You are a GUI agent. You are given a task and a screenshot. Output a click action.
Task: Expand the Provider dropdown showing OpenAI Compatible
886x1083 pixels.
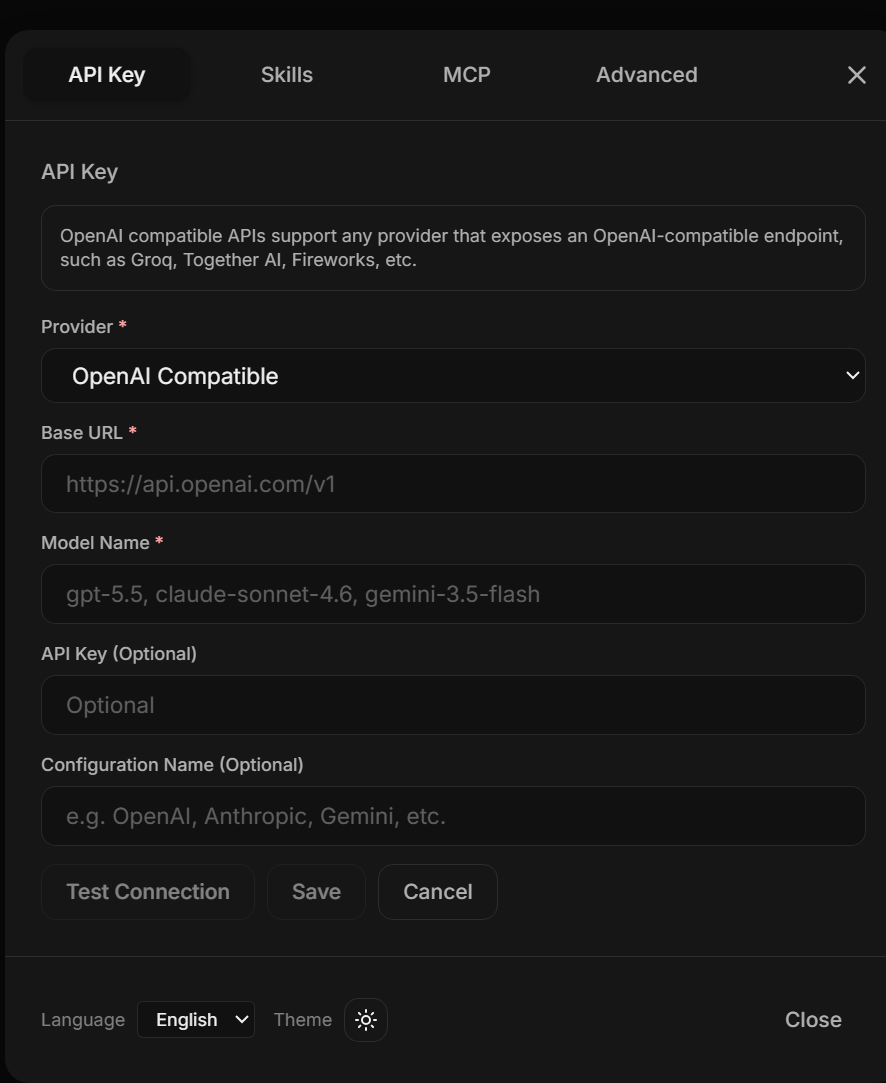coord(453,376)
